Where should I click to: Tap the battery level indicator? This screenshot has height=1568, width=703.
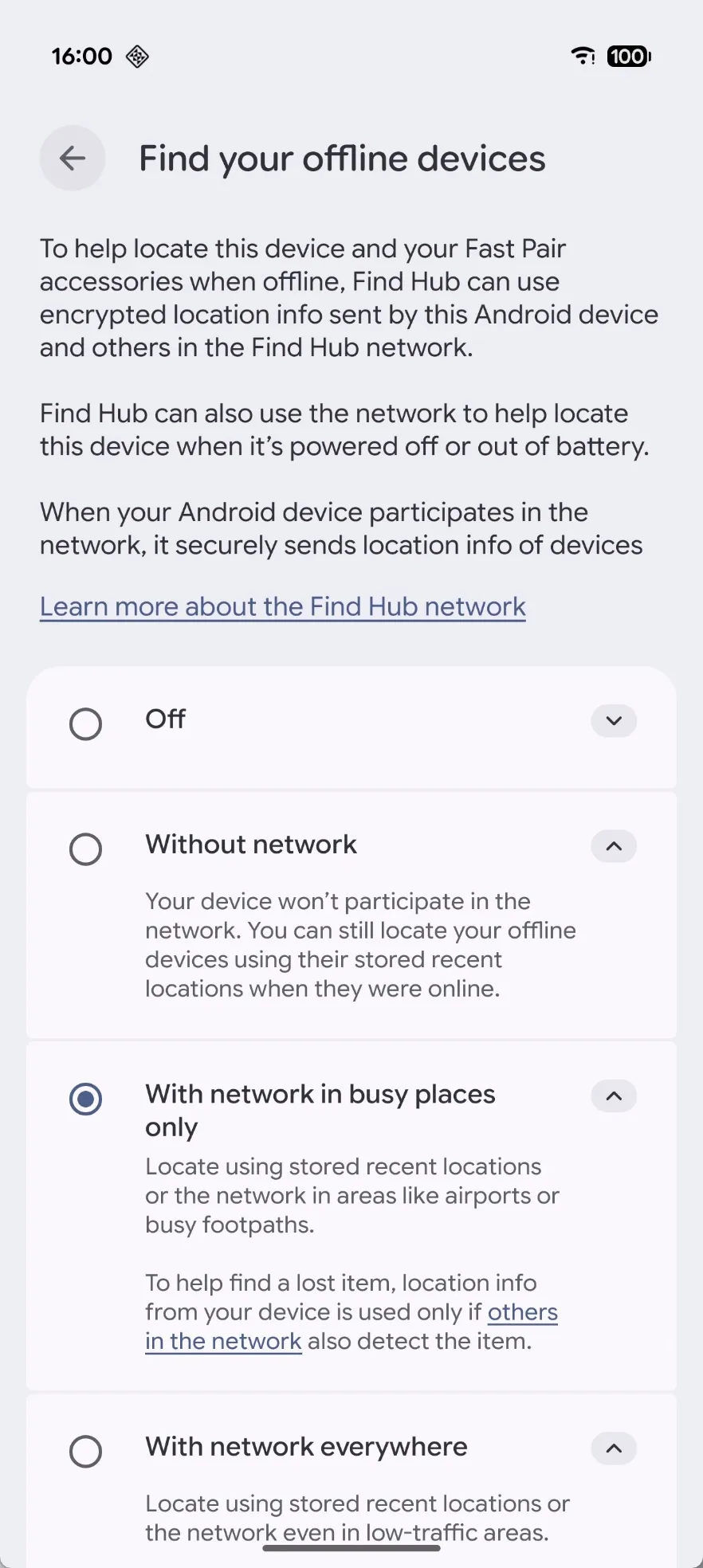(629, 56)
